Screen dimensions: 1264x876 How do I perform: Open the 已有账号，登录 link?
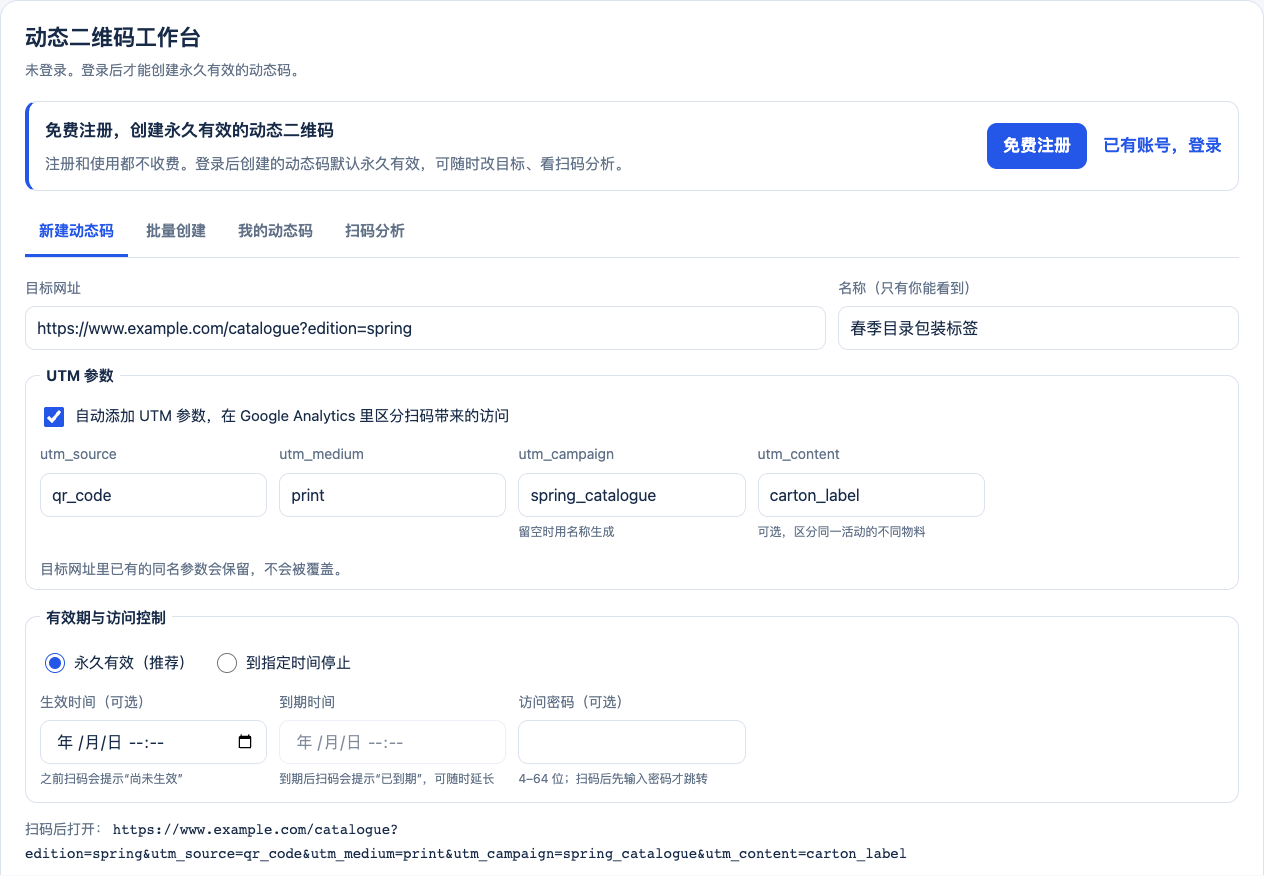click(1162, 146)
